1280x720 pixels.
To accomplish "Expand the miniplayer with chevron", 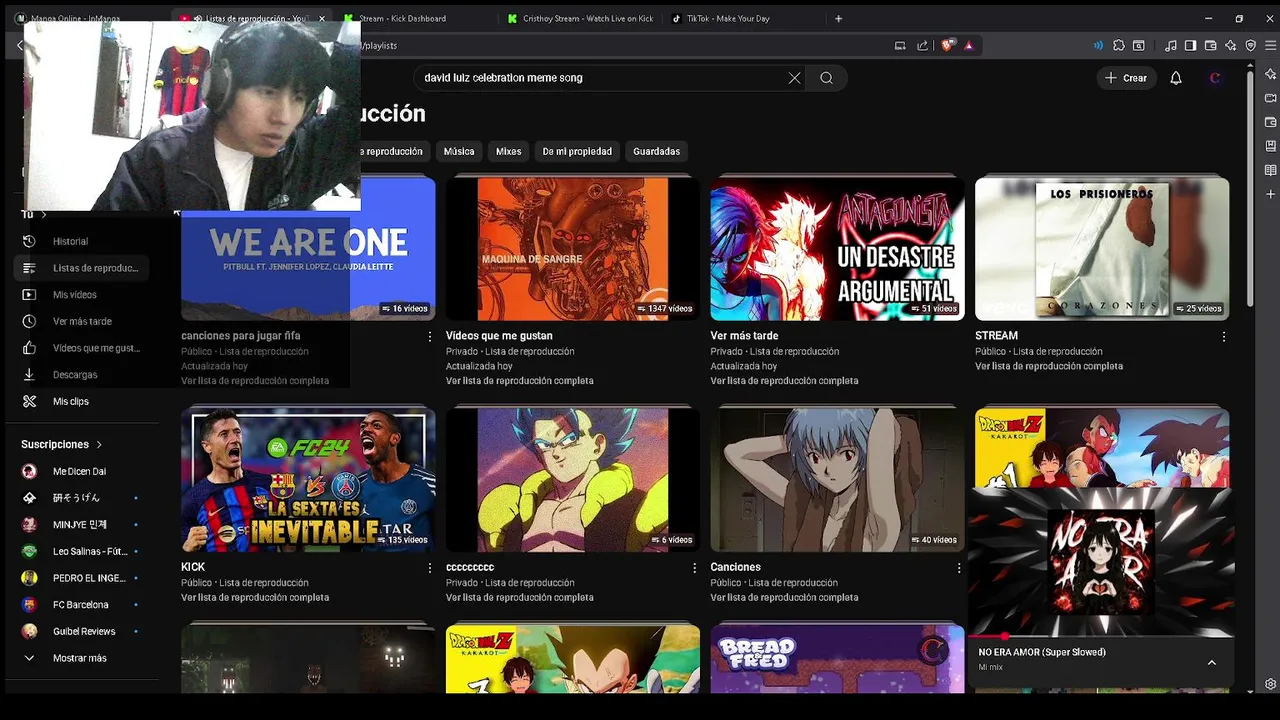I will coord(1212,662).
